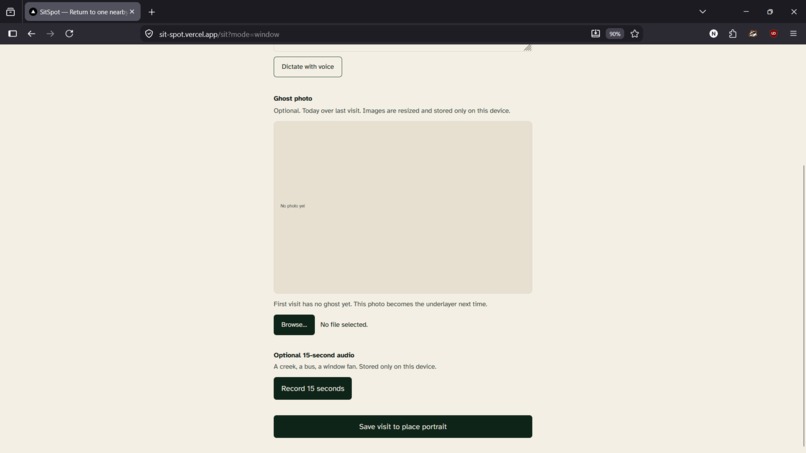The height and width of the screenshot is (453, 806).
Task: Bookmark this page with the star icon
Action: (635, 34)
